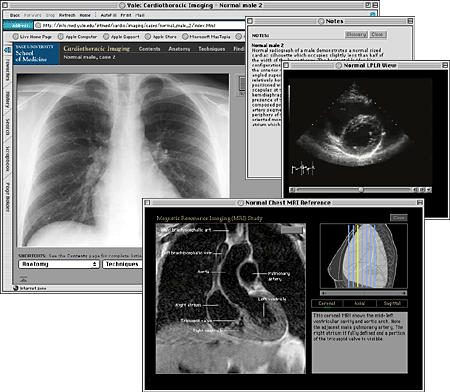450x392 pixels.
Task: Open the Microsoft MacTopia favorite
Action: click(x=206, y=37)
